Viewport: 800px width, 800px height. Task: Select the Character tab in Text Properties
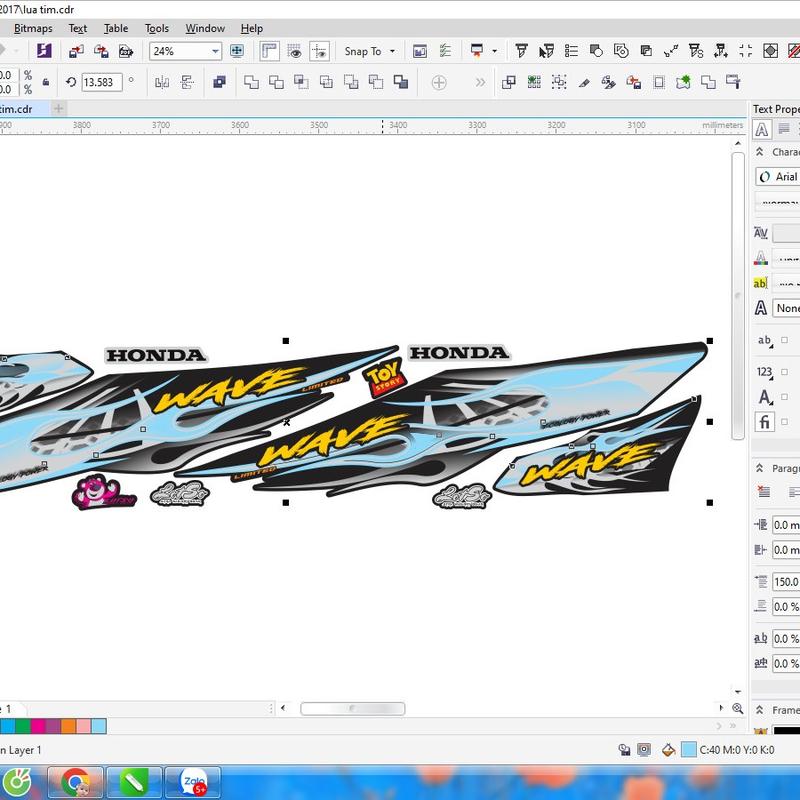point(762,130)
